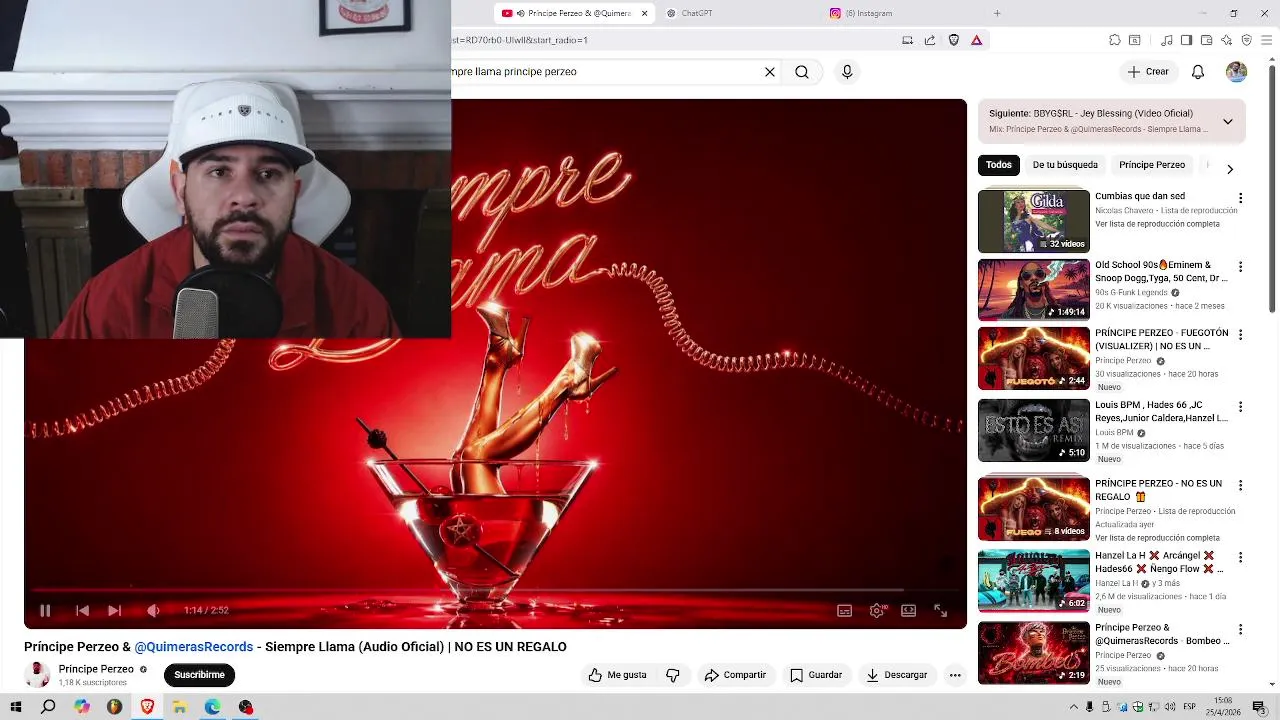Open options for Cumbias que dan sed
This screenshot has width=1280, height=720.
point(1241,198)
